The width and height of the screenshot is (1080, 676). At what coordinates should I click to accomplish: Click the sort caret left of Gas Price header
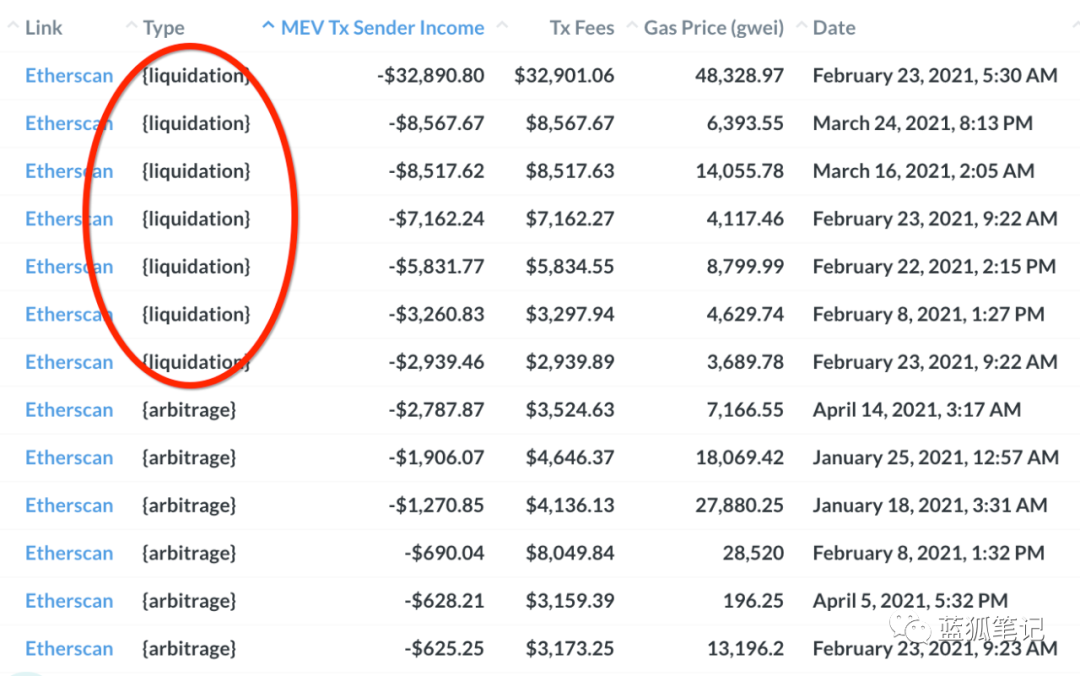click(632, 27)
